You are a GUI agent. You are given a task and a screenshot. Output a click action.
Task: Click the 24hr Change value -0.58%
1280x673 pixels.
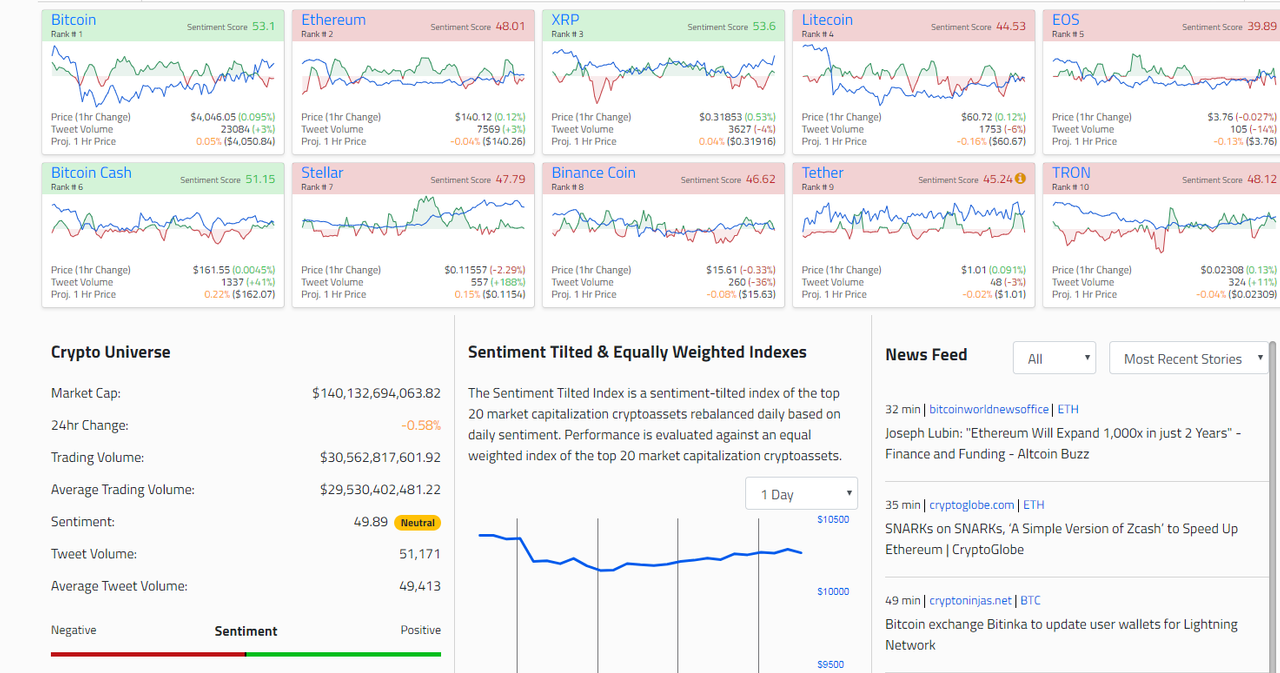421,425
